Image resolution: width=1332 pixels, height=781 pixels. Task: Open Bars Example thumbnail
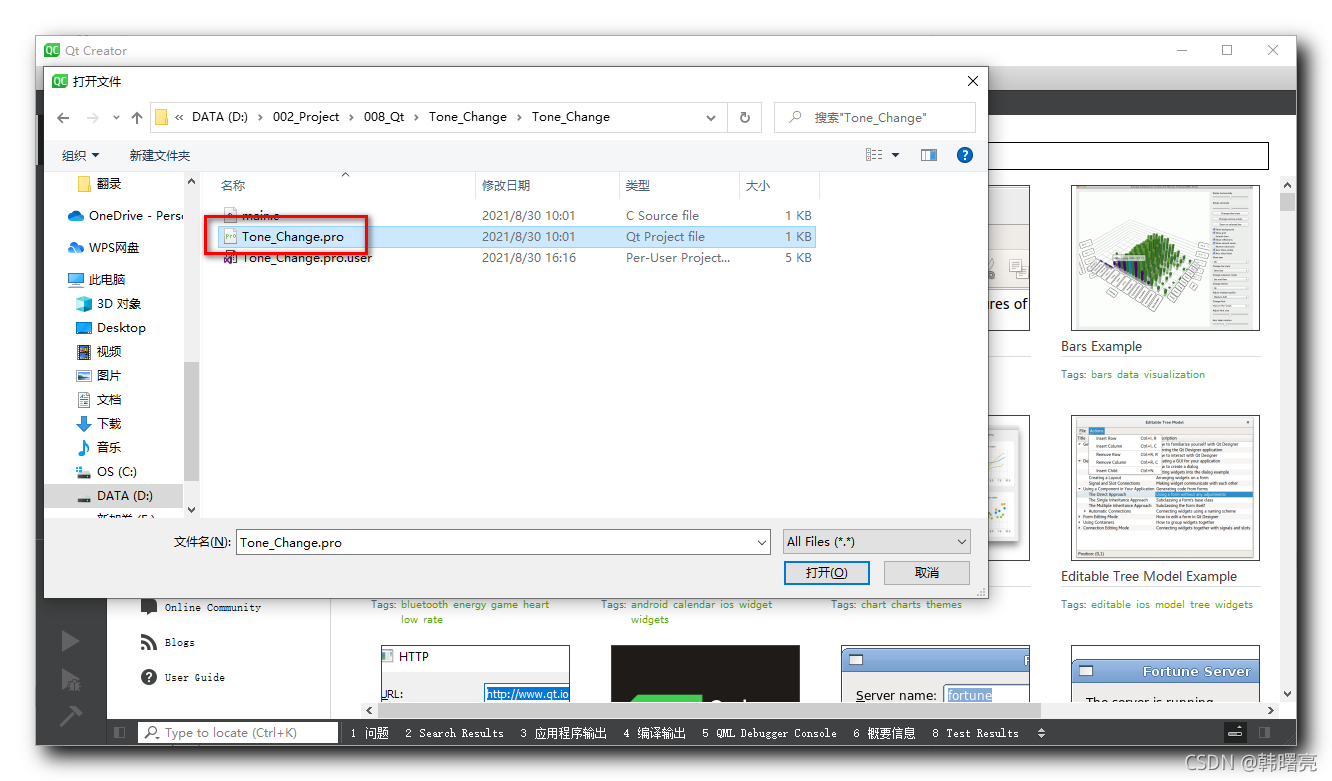[1165, 258]
